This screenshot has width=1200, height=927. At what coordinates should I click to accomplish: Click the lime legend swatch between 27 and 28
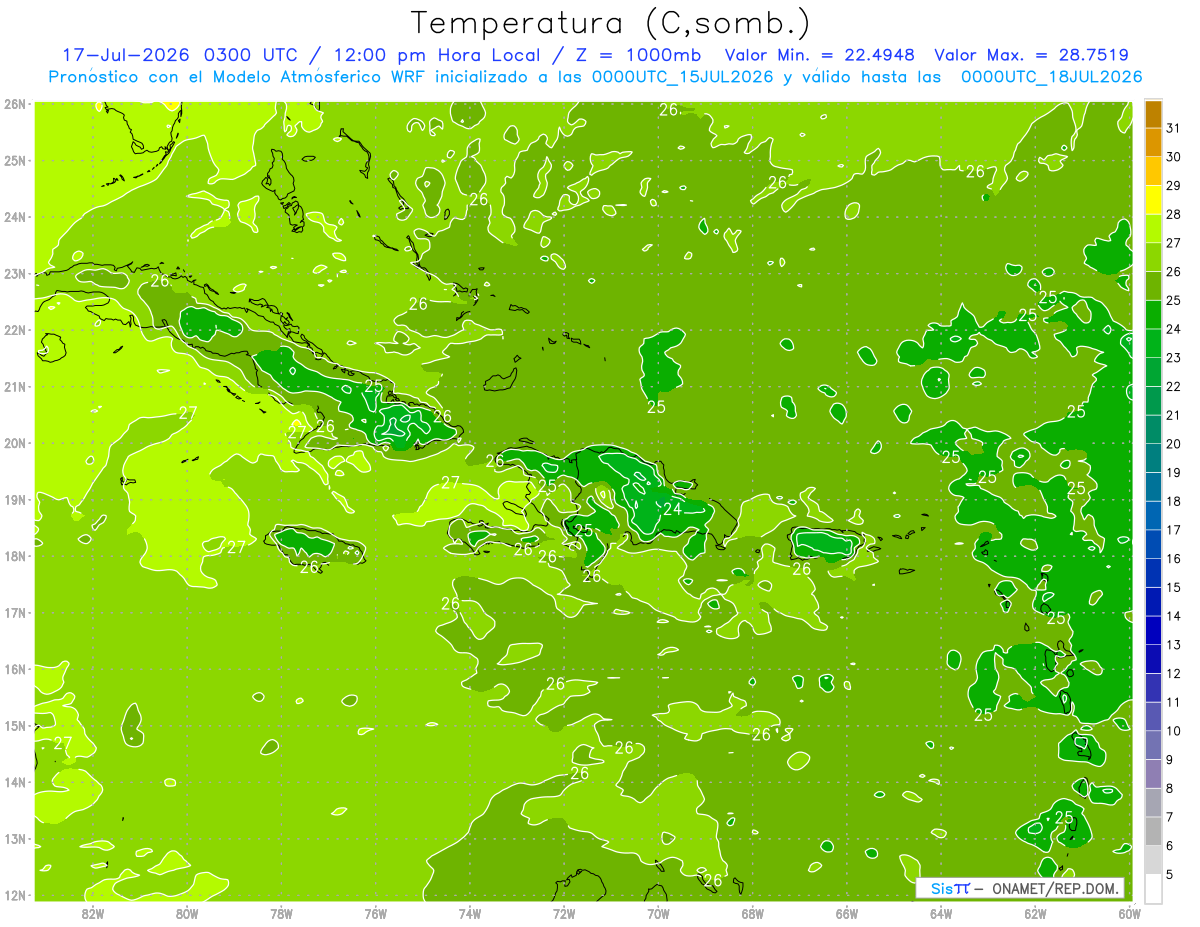click(x=1153, y=228)
